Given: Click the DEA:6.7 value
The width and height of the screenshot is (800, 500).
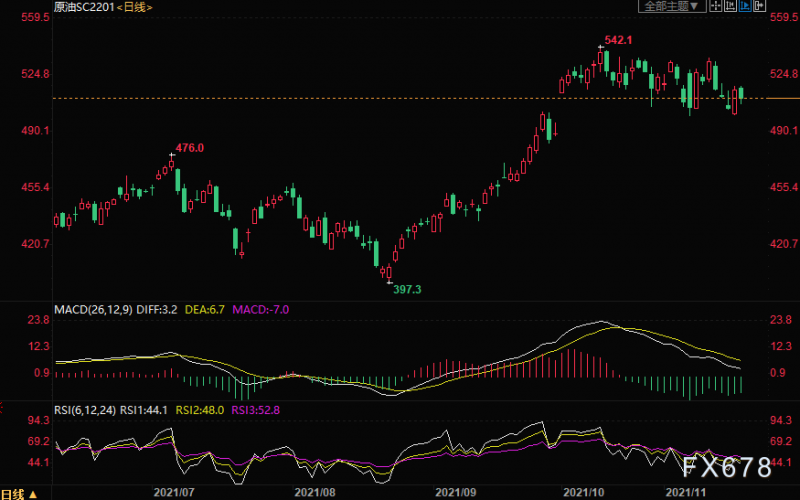Looking at the screenshot, I should pos(205,310).
